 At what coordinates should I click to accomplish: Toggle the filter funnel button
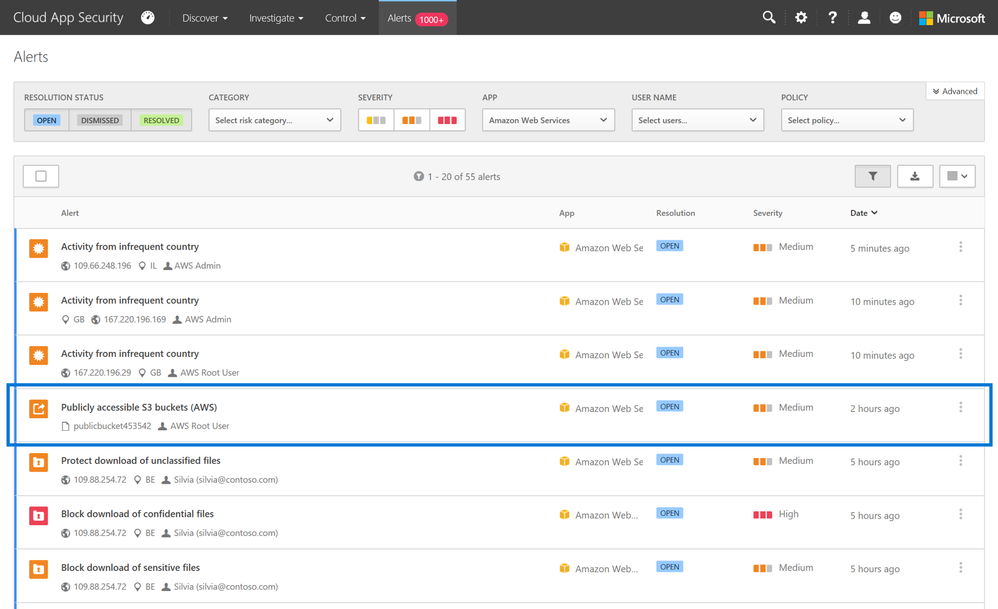(x=873, y=176)
